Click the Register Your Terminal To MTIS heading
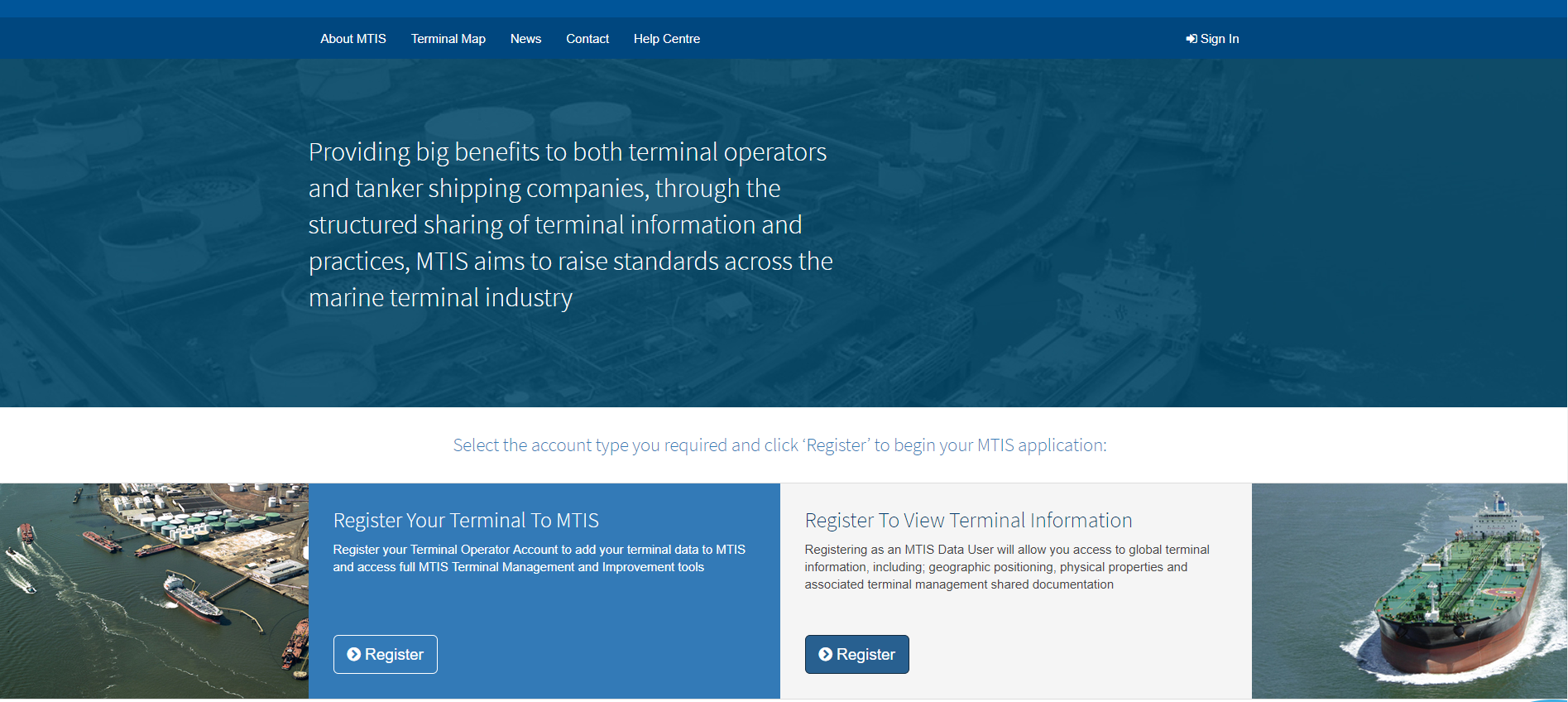 click(466, 520)
